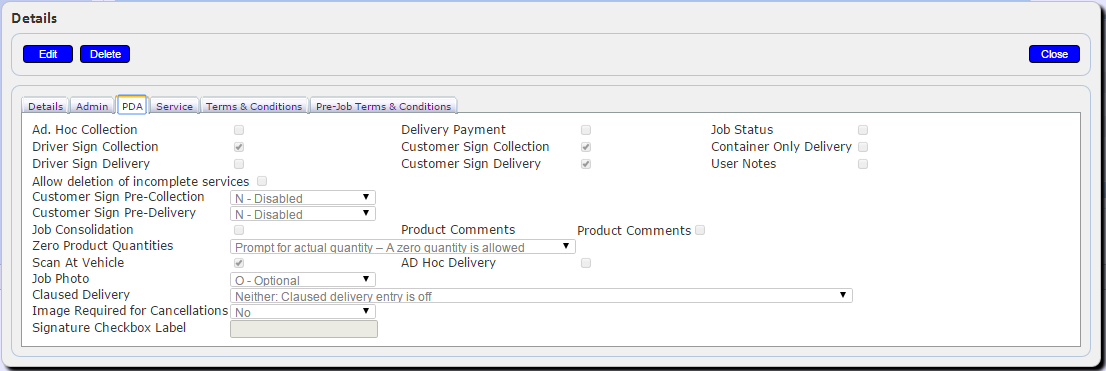Select the Service tab
The width and height of the screenshot is (1106, 371).
174,107
